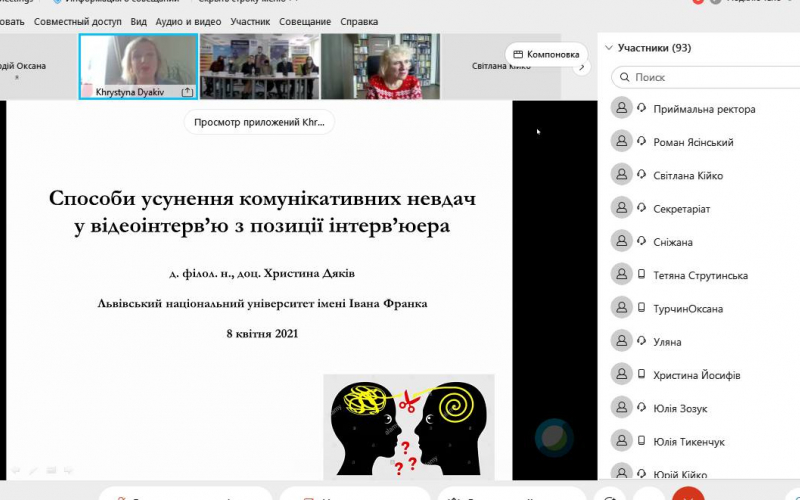Click avatar icon of Сніжана
This screenshot has height=500, width=800.
[x=621, y=241]
